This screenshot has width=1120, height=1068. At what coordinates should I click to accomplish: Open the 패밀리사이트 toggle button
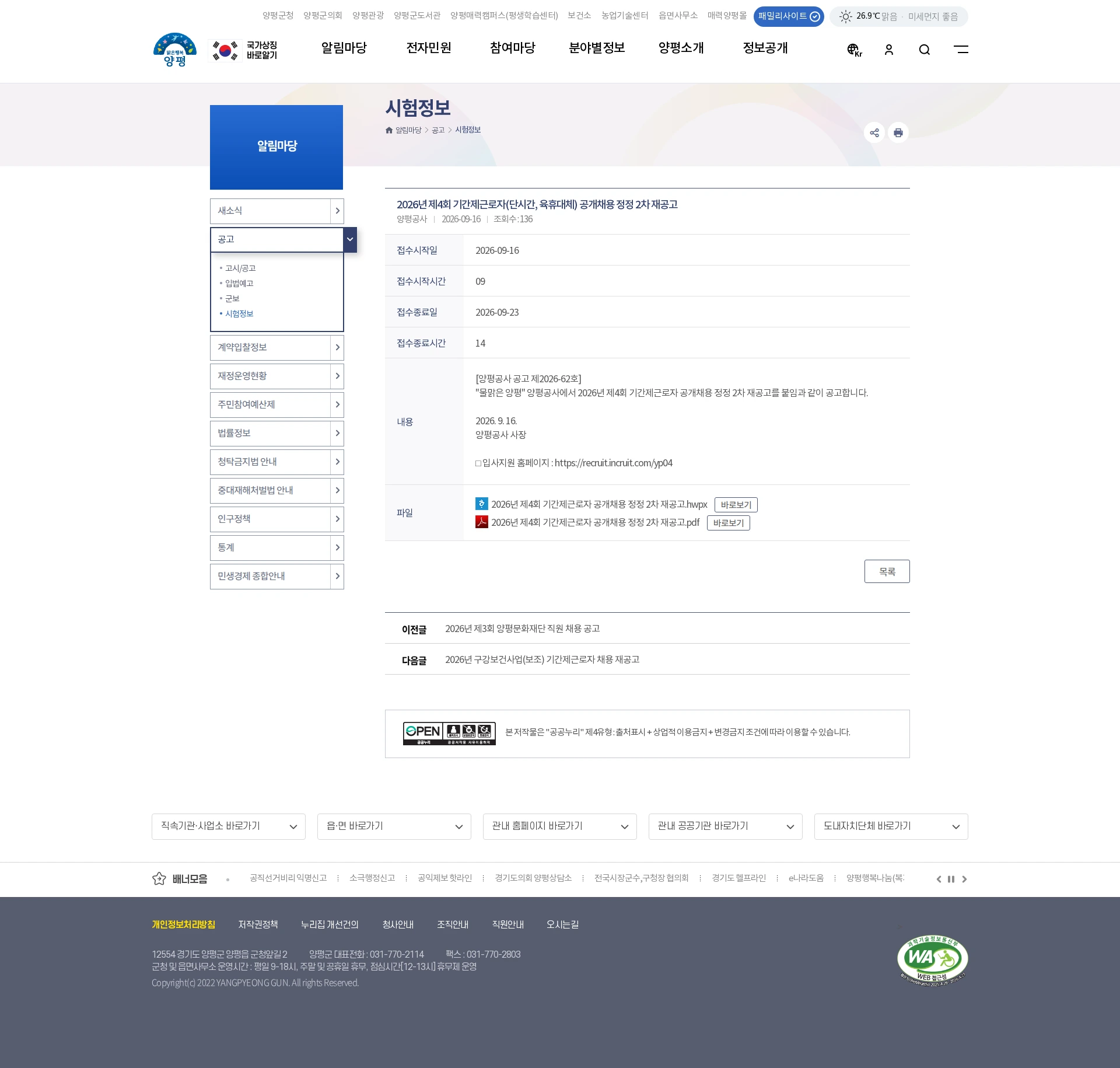click(x=788, y=16)
